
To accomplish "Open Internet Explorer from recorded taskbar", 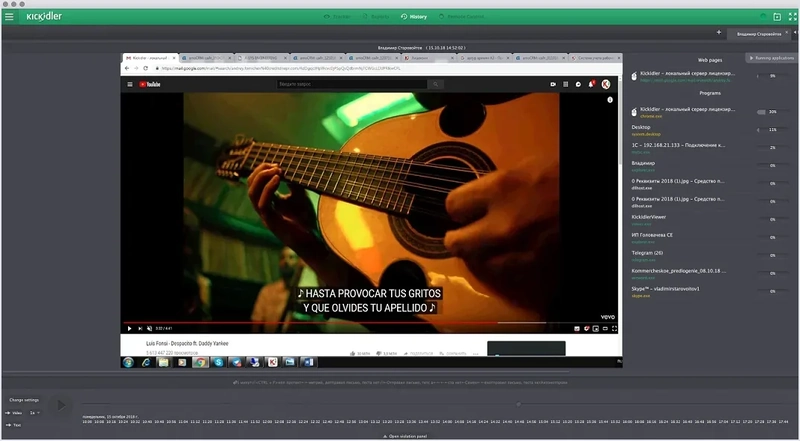I will [x=146, y=362].
